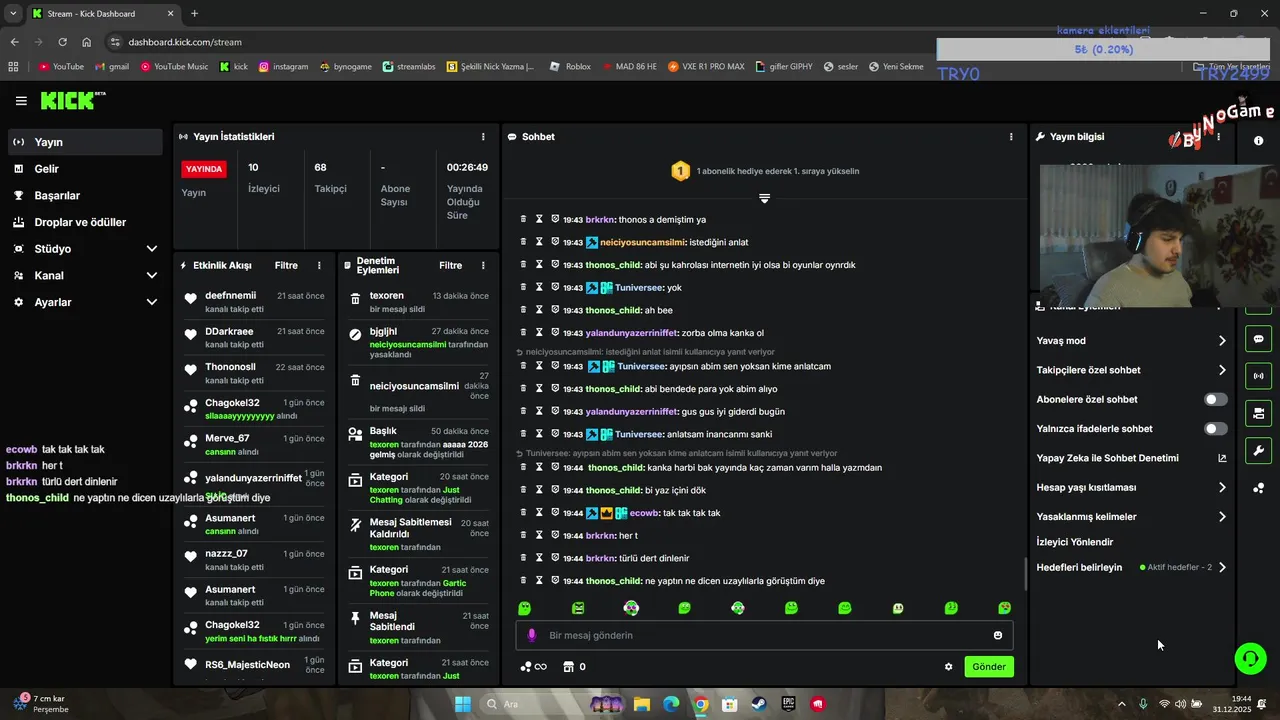
Task: Open Steam from the taskbar
Action: pyautogui.click(x=759, y=704)
